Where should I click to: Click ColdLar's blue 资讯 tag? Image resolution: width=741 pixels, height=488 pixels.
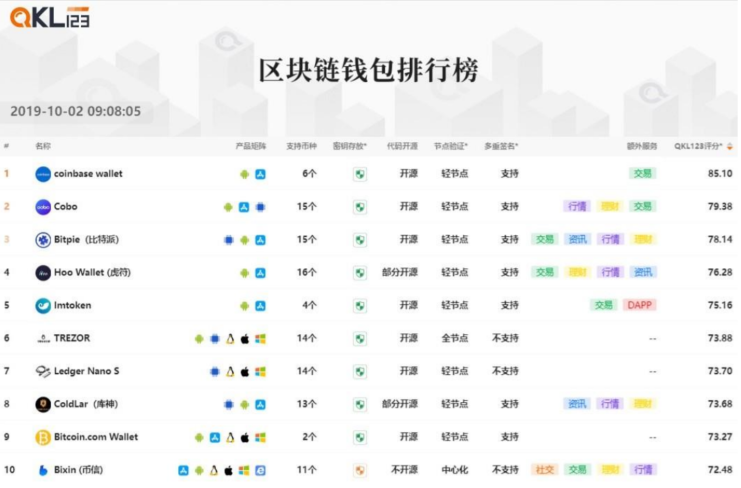pyautogui.click(x=577, y=404)
